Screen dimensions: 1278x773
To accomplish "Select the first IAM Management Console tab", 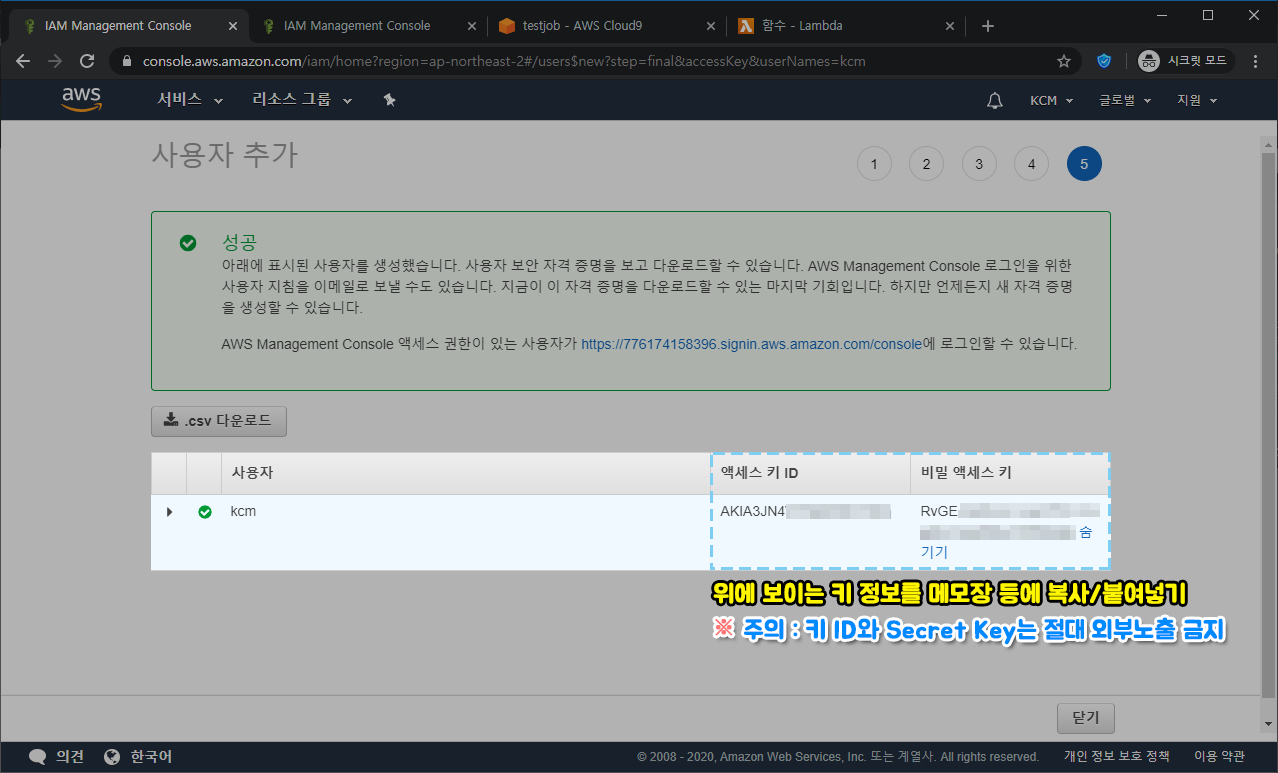I will click(118, 26).
